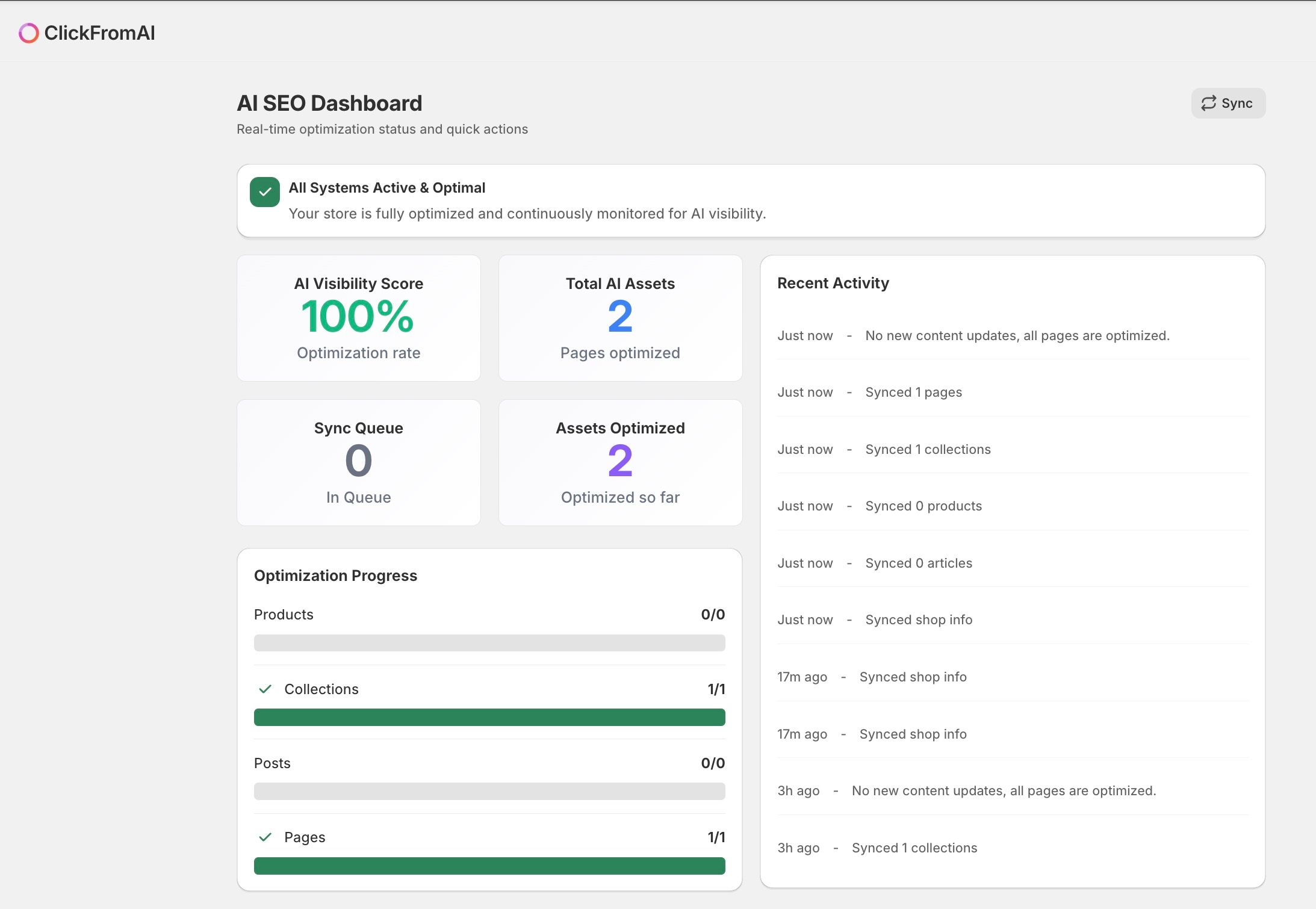Select Just now 'Synced 1 collections' entry

(1013, 450)
